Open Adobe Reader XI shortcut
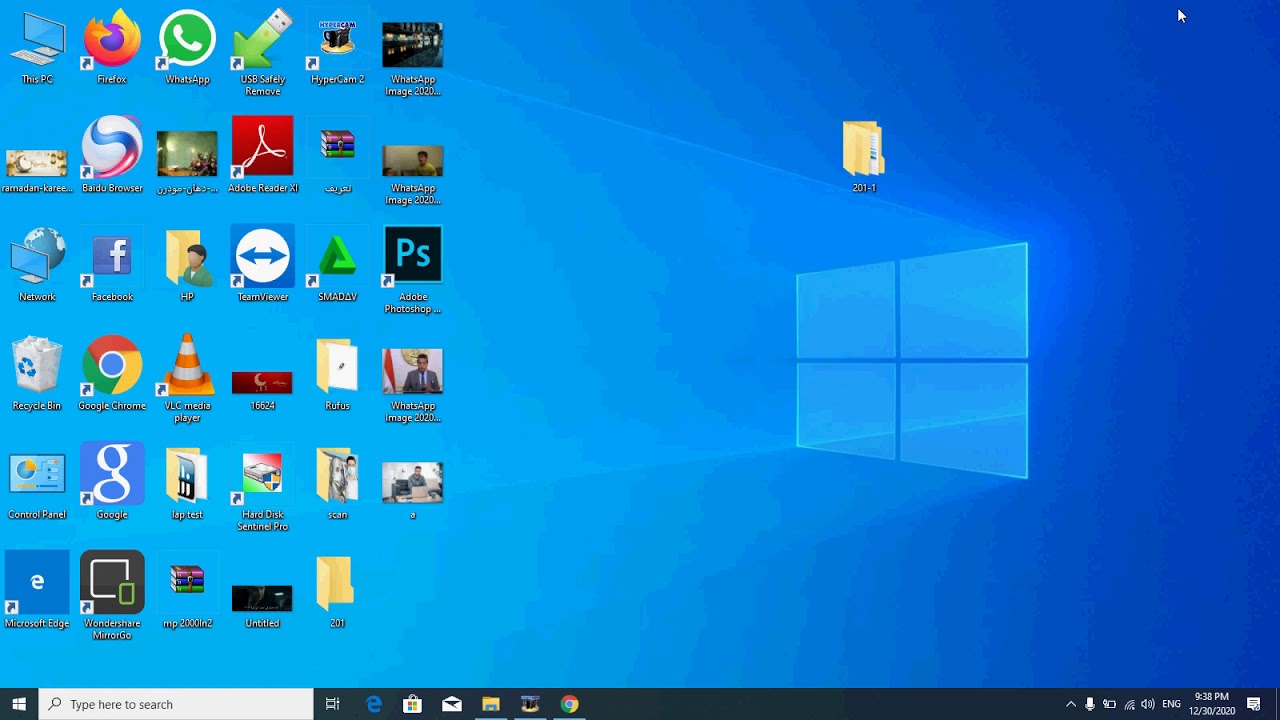1280x720 pixels. (262, 155)
